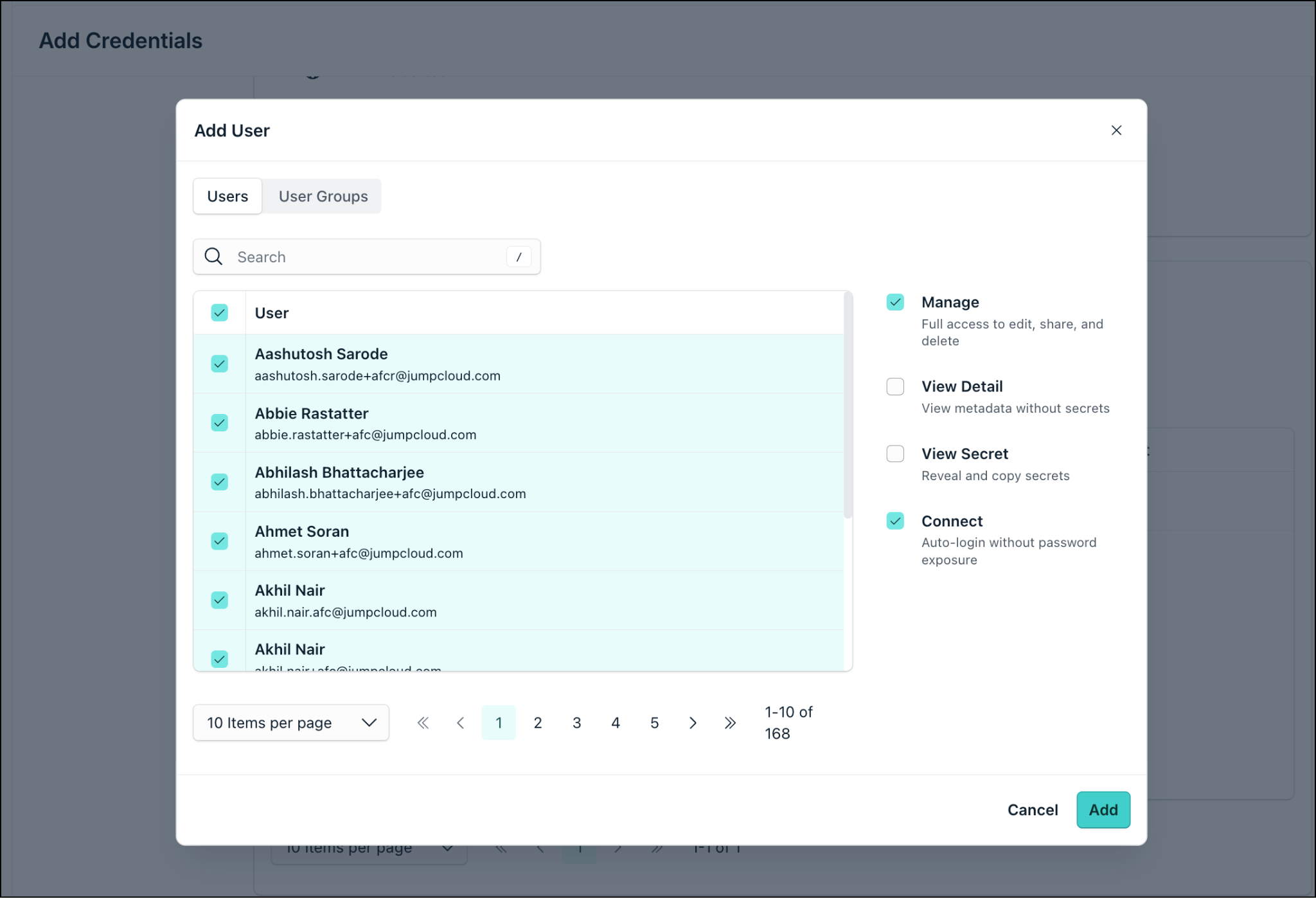The width and height of the screenshot is (1316, 898).
Task: Go to first page of users
Action: click(423, 723)
